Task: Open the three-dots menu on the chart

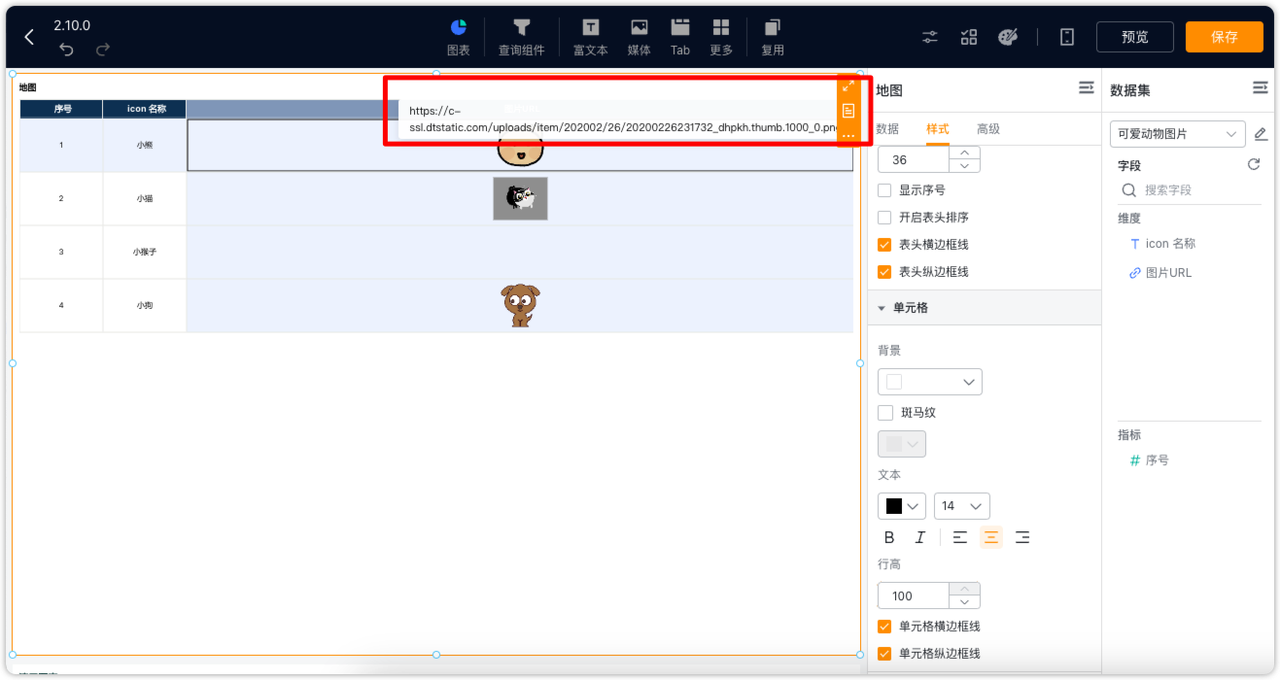Action: 848,135
